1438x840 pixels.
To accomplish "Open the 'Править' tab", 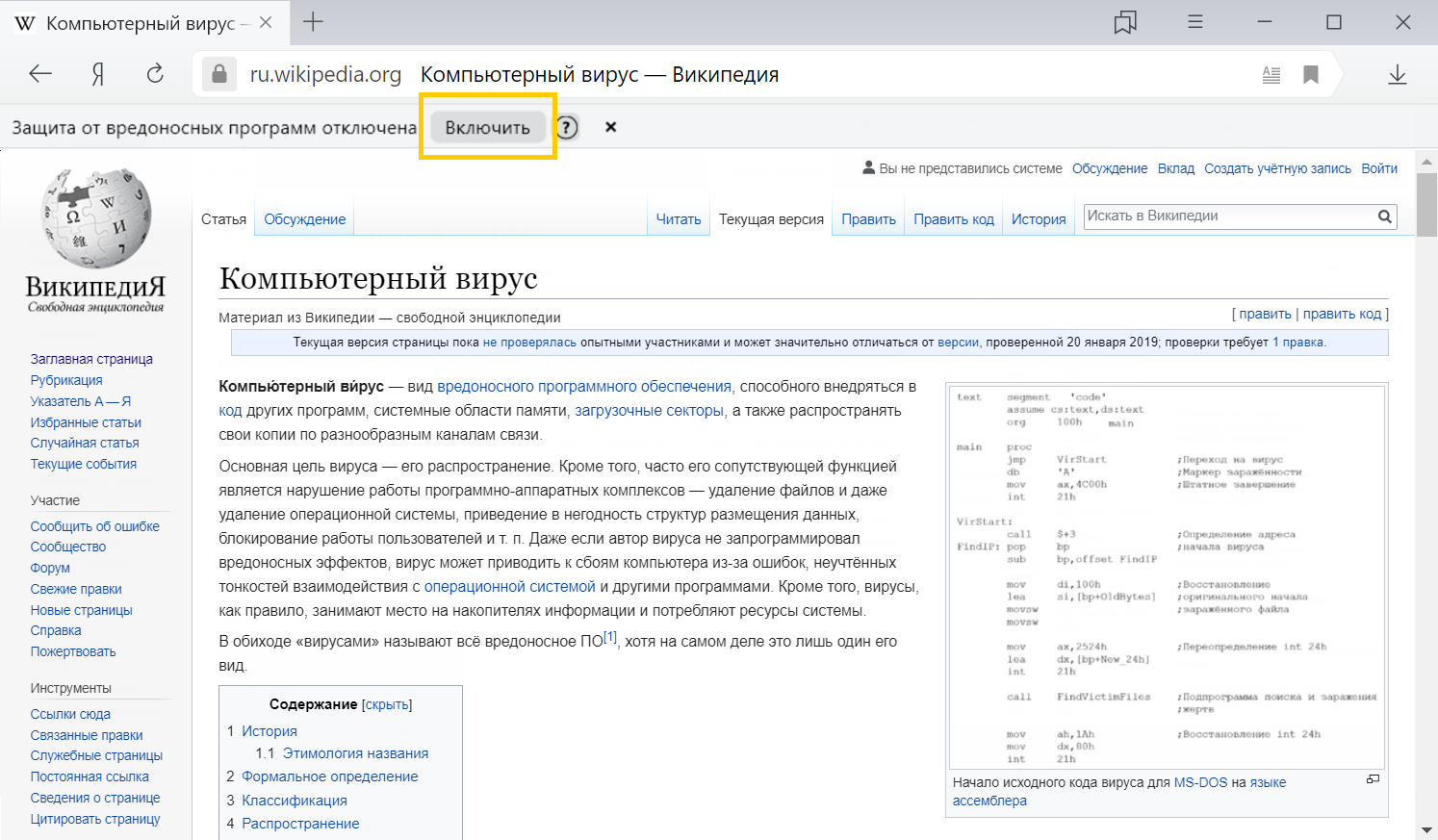I will click(x=869, y=219).
